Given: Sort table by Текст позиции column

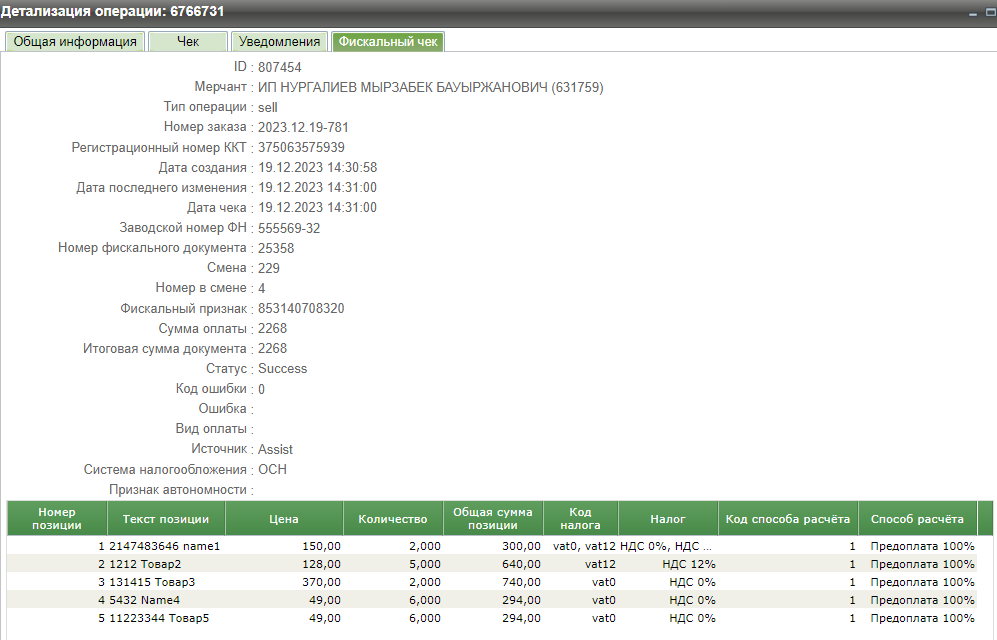Looking at the screenshot, I should 165,519.
